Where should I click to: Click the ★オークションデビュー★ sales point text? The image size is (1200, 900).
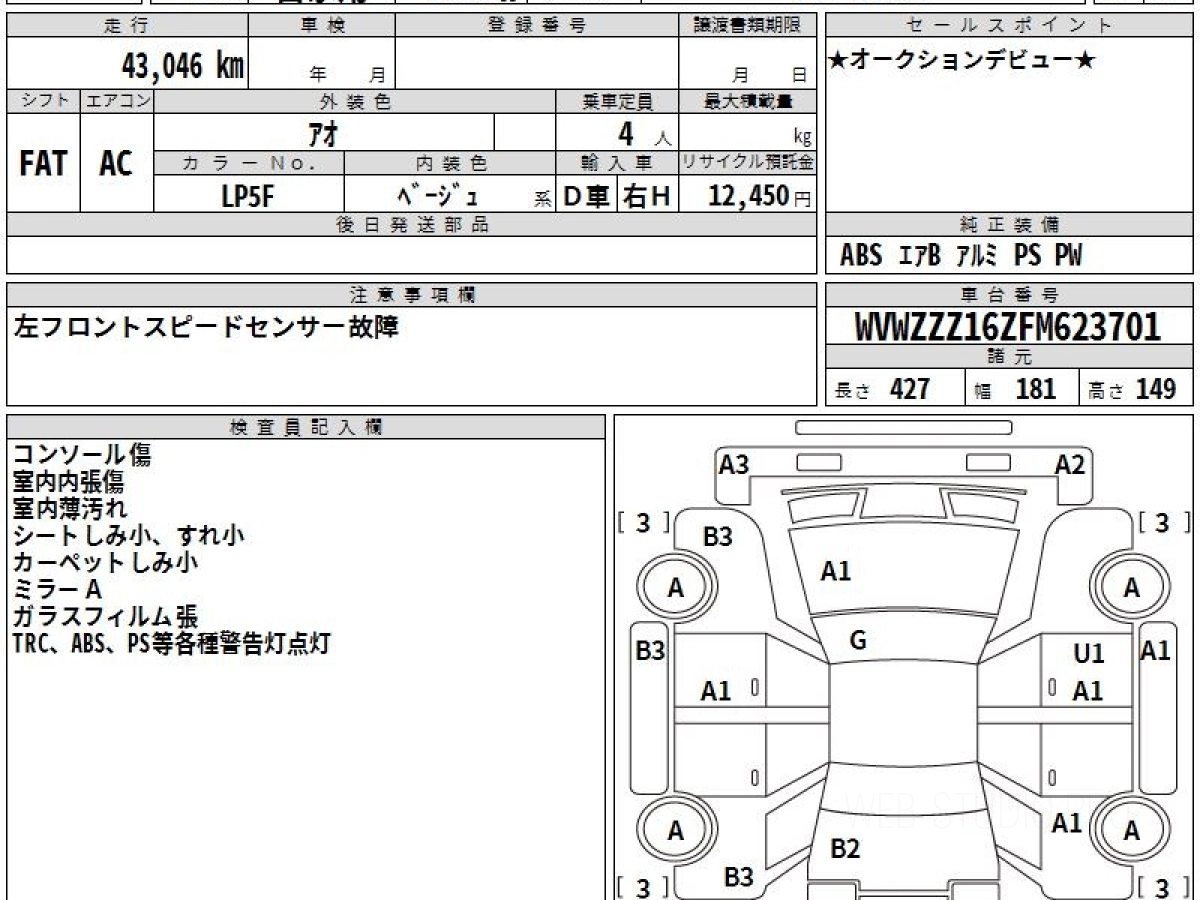963,61
